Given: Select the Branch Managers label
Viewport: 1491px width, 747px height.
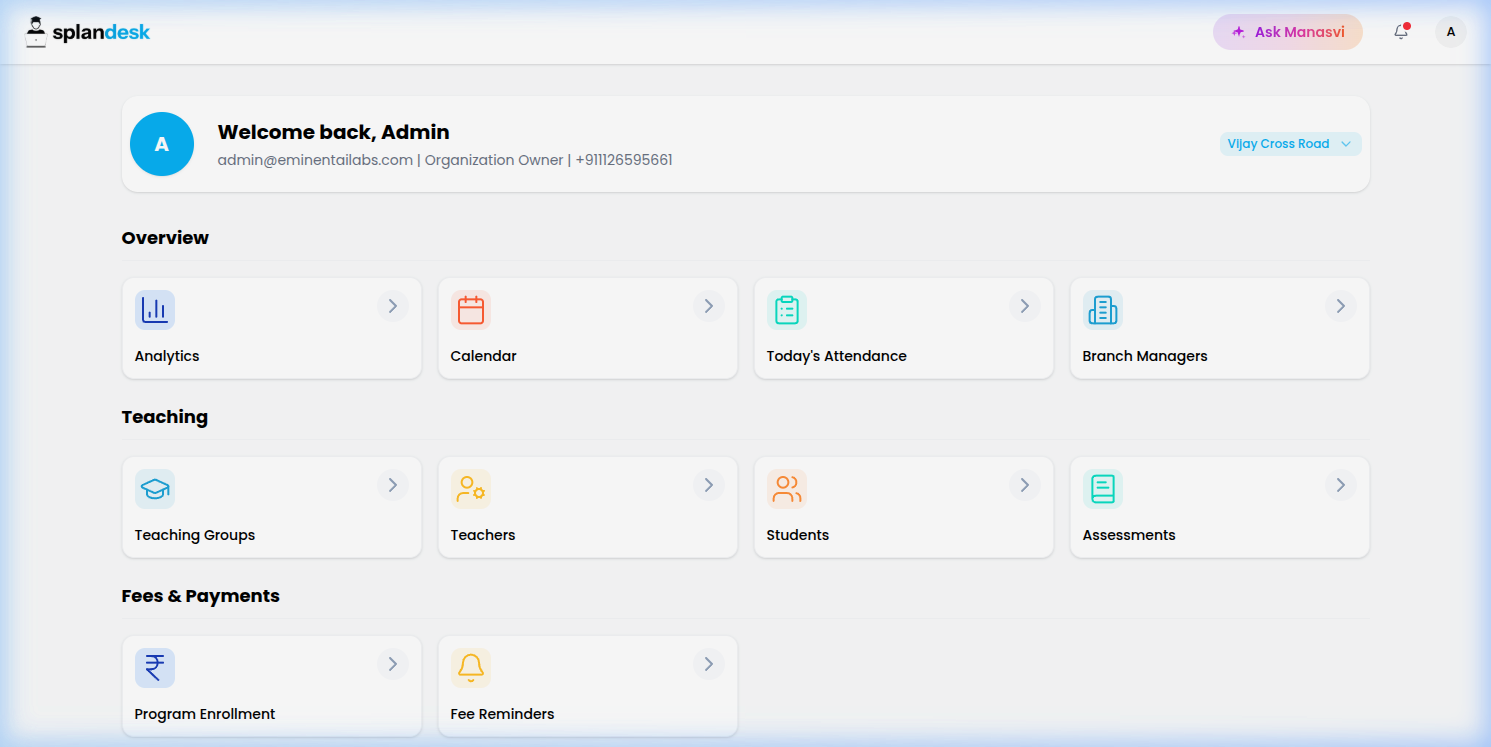Looking at the screenshot, I should click(1145, 356).
